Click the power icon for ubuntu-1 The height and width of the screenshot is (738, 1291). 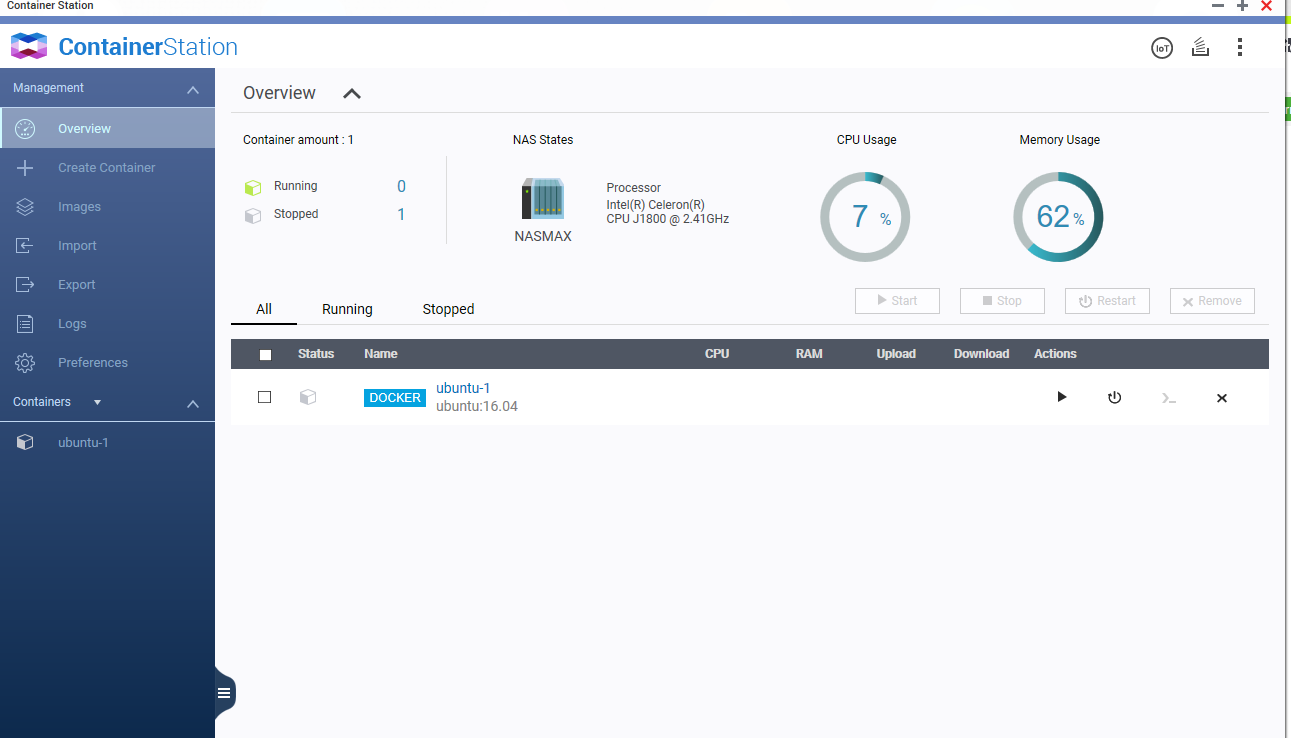click(1114, 397)
